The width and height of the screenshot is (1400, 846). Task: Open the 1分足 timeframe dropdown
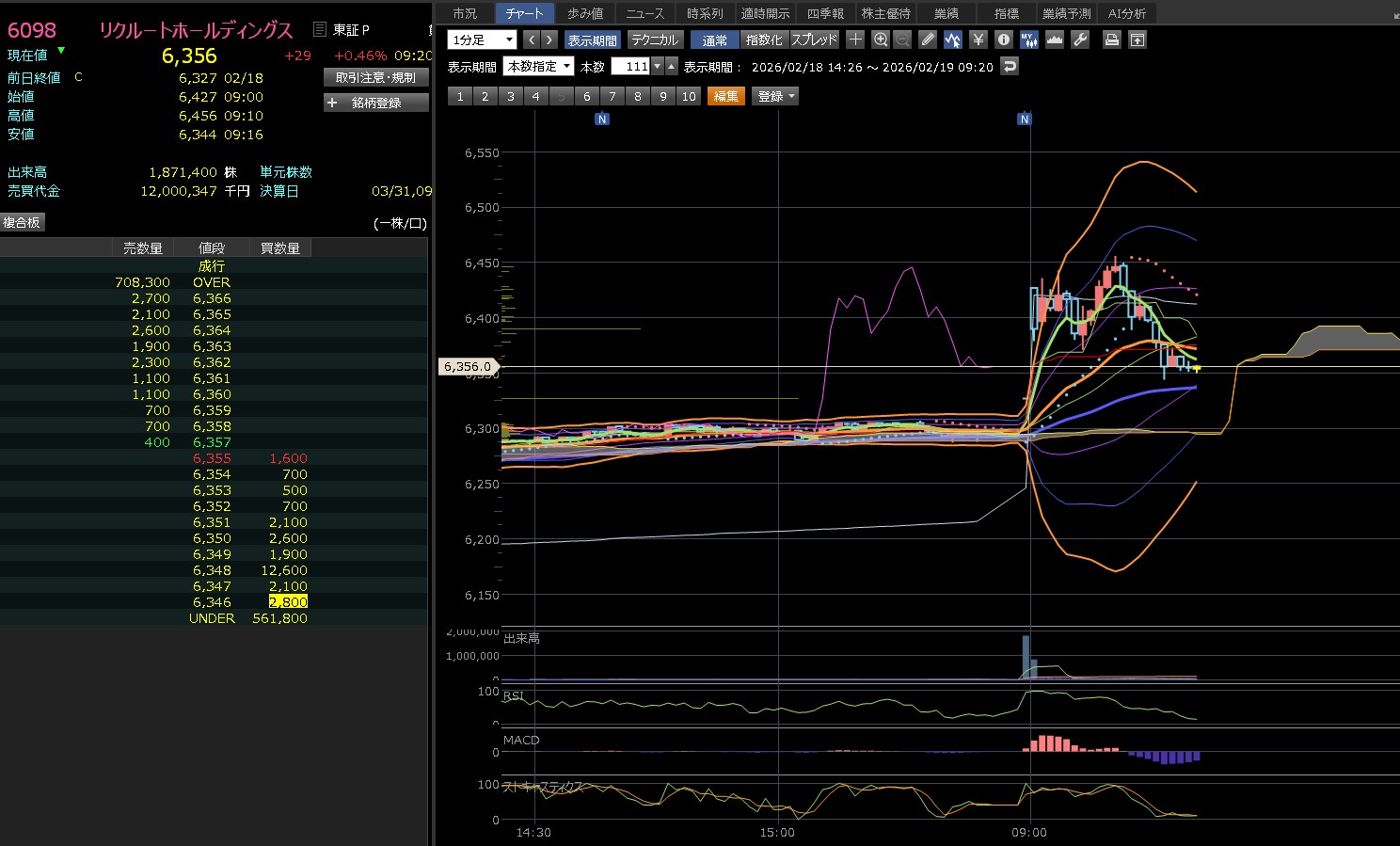pos(482,40)
